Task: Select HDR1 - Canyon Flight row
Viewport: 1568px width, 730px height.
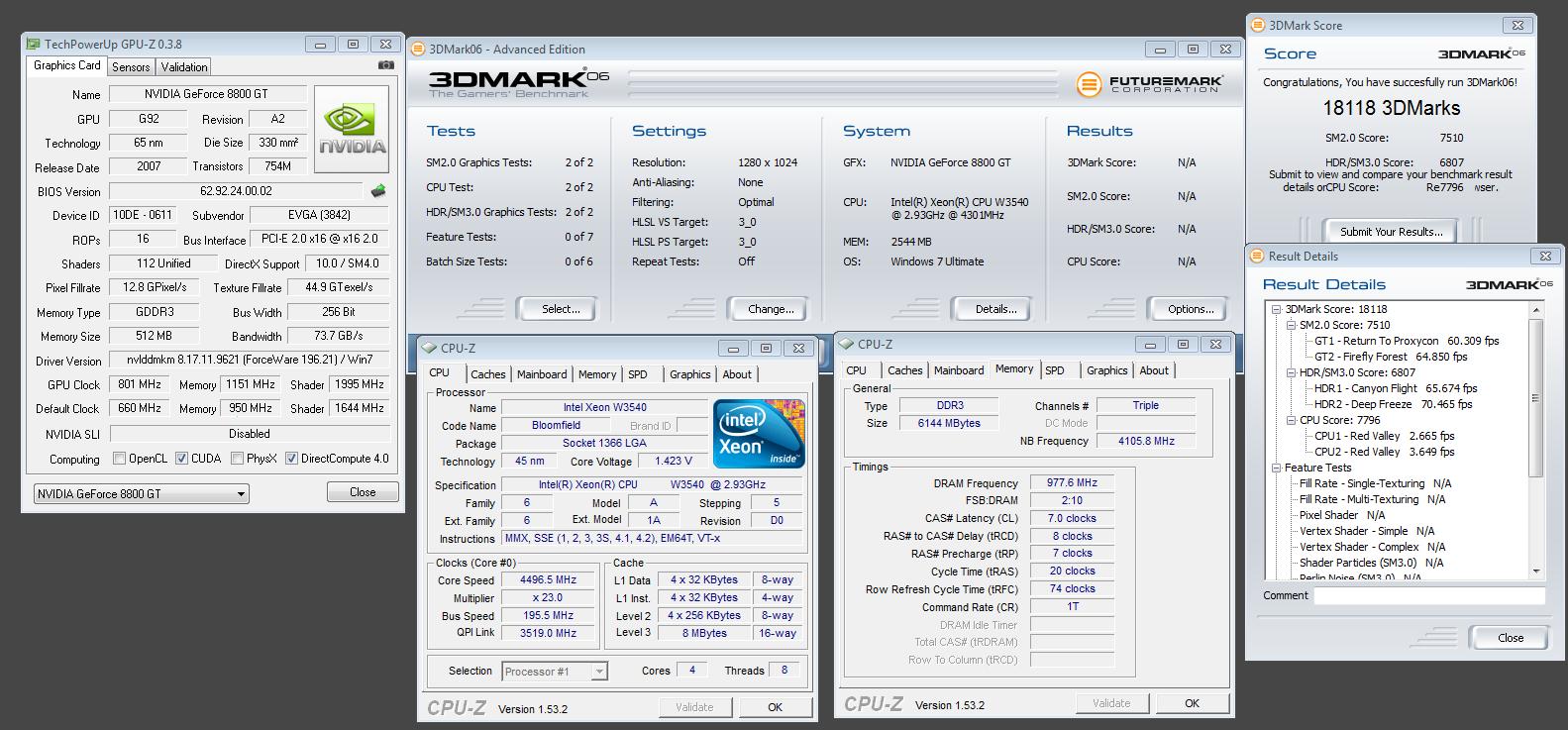Action: tap(1395, 388)
